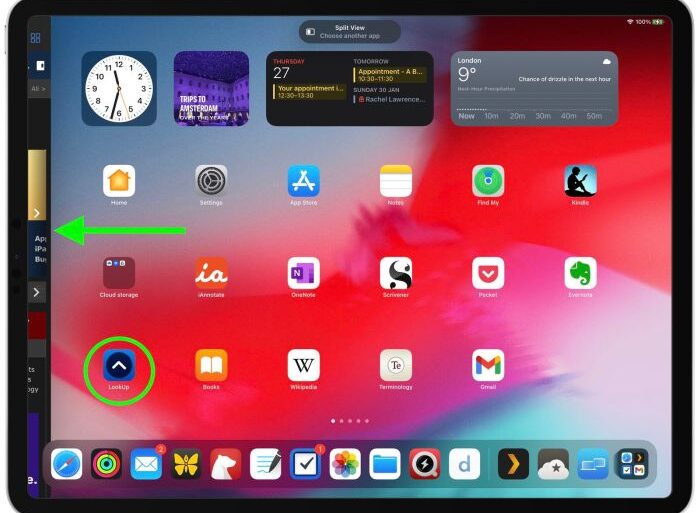Open the Rachel Lawrence calendar entry
Image resolution: width=700 pixels, height=513 pixels.
tap(389, 99)
